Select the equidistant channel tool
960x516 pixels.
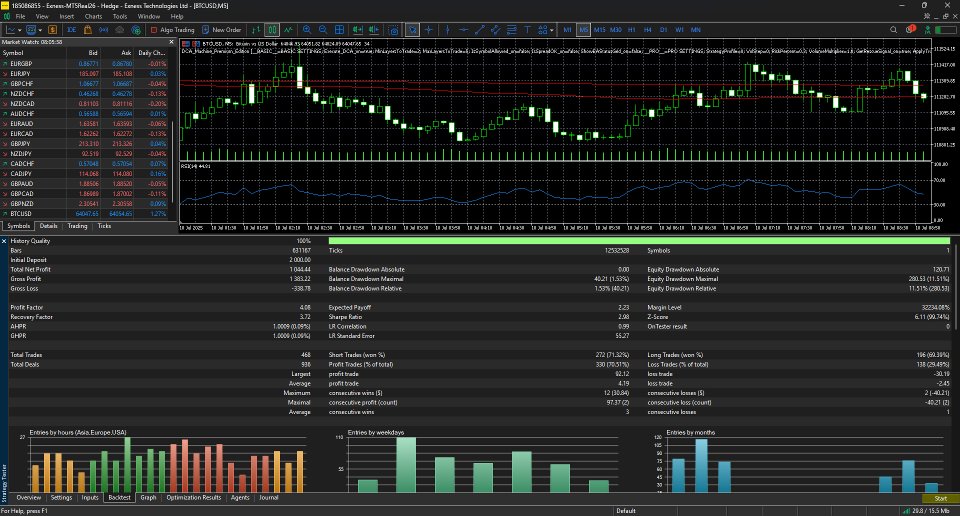(x=495, y=29)
